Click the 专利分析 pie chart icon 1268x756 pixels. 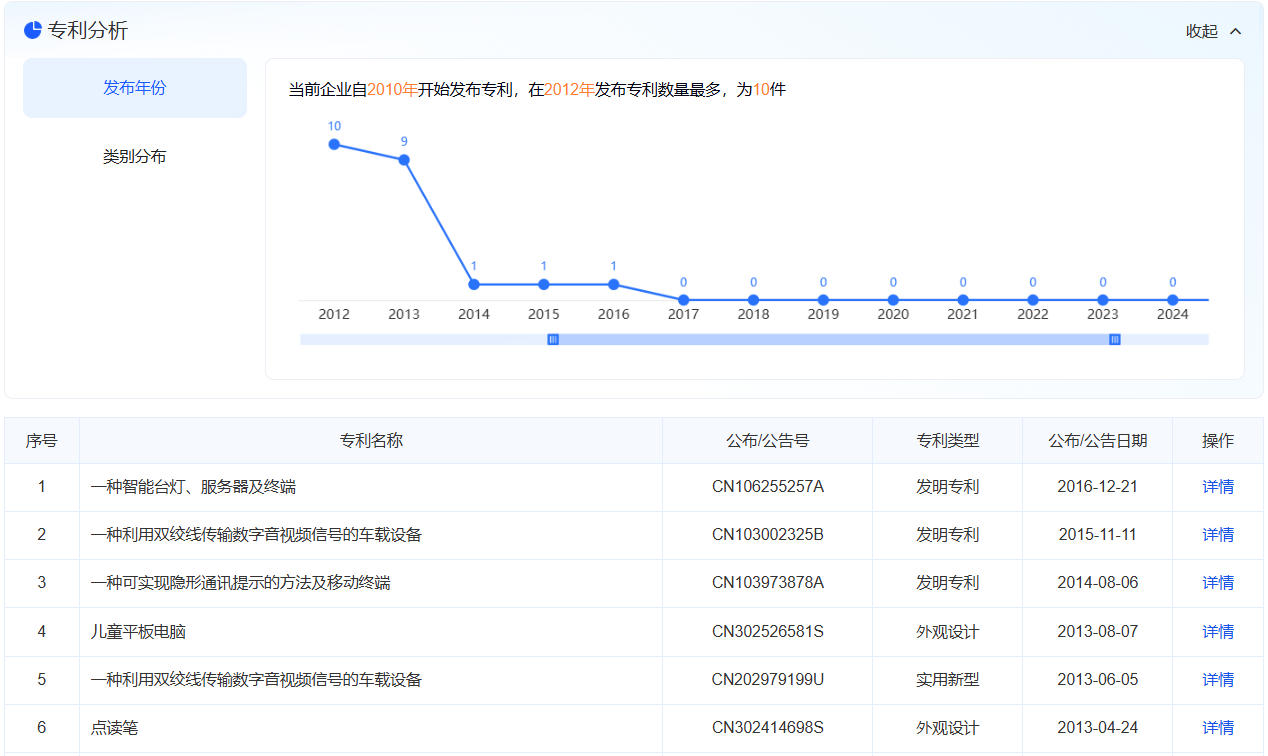point(32,30)
